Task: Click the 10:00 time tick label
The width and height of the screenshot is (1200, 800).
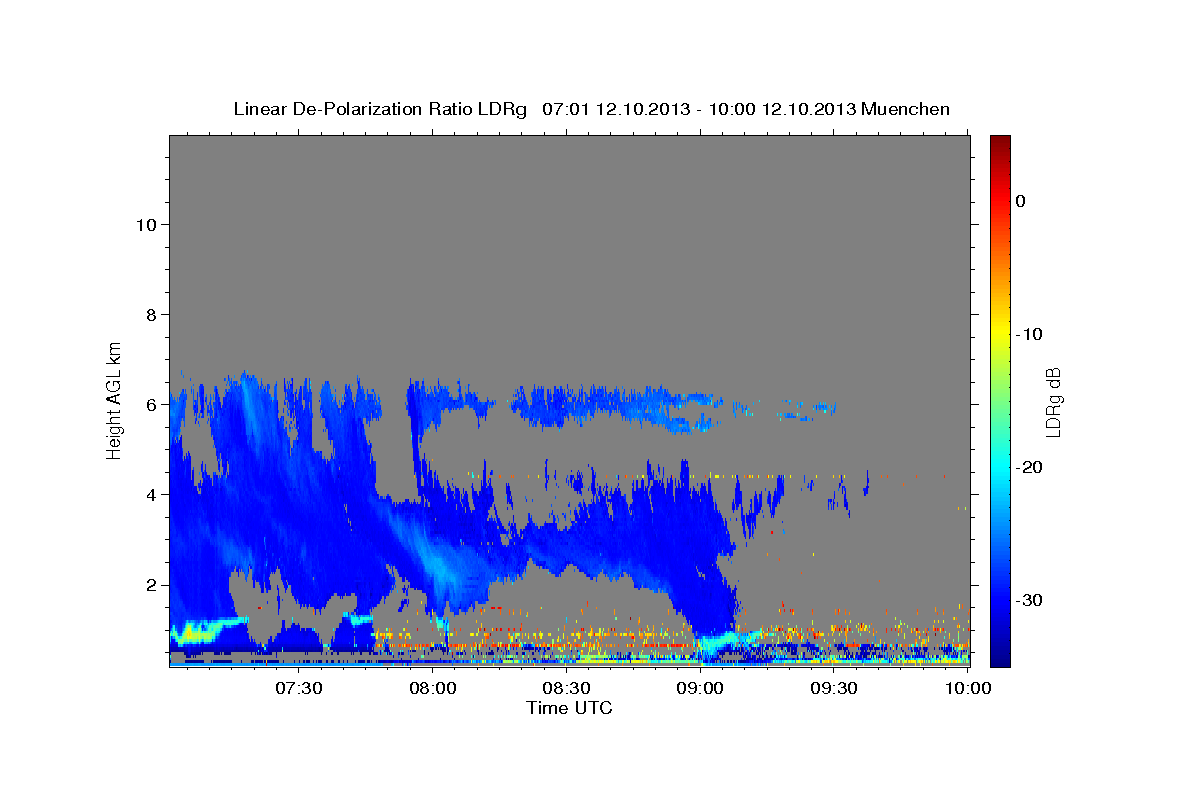Action: [968, 689]
